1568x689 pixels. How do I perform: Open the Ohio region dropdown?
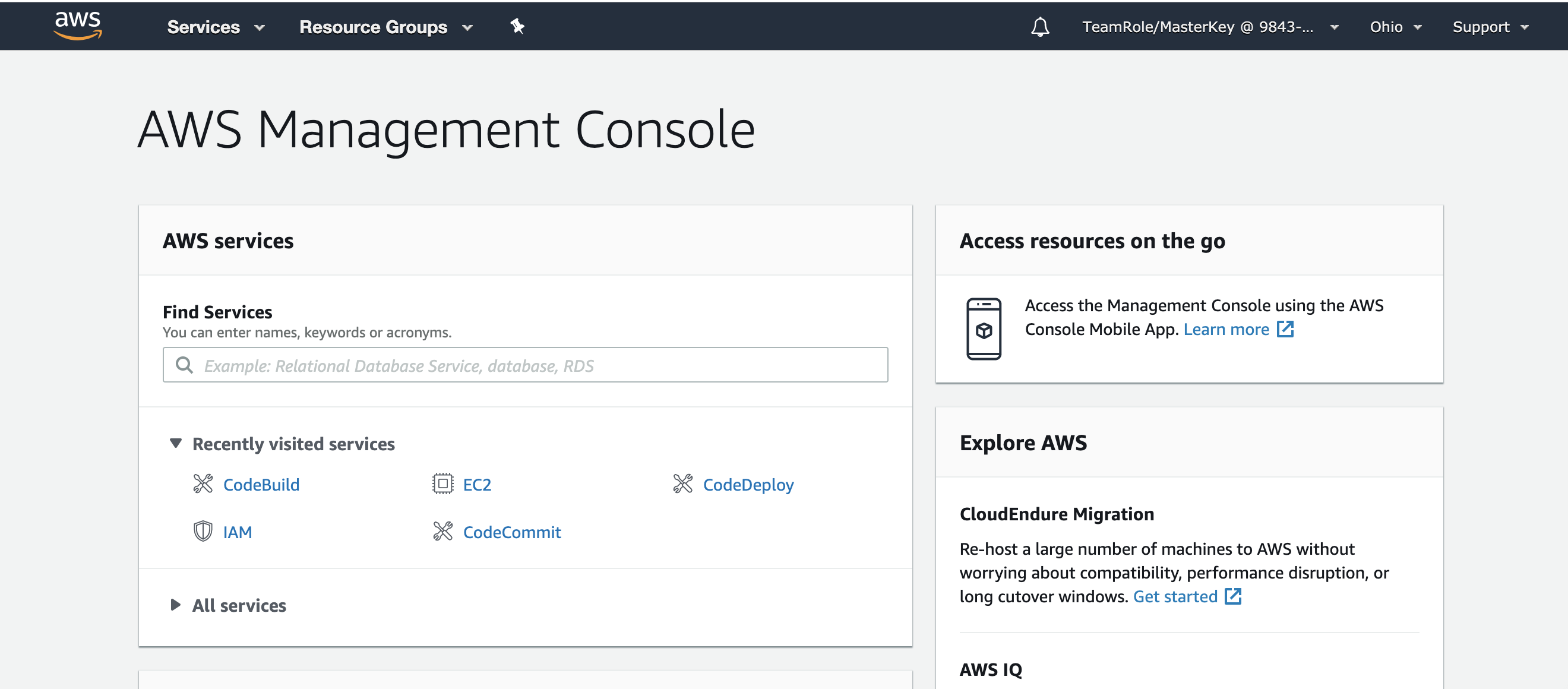point(1395,27)
